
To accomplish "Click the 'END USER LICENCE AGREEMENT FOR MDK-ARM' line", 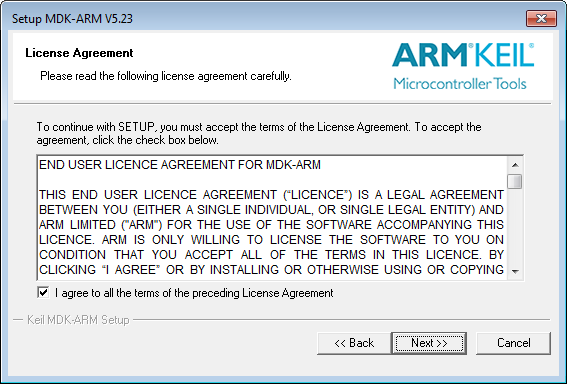I will pos(180,165).
